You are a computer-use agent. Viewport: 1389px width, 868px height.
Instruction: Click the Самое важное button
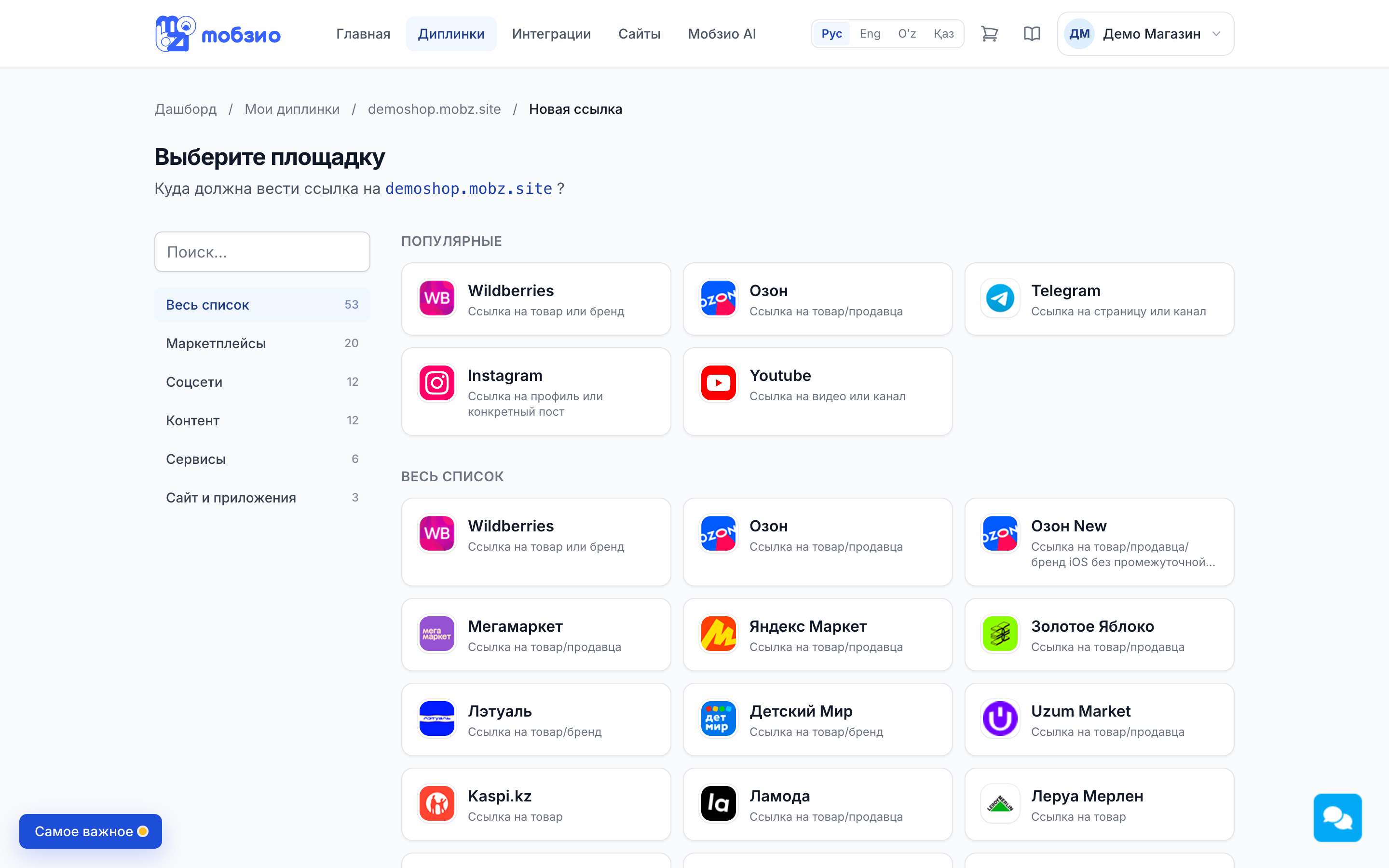click(91, 831)
